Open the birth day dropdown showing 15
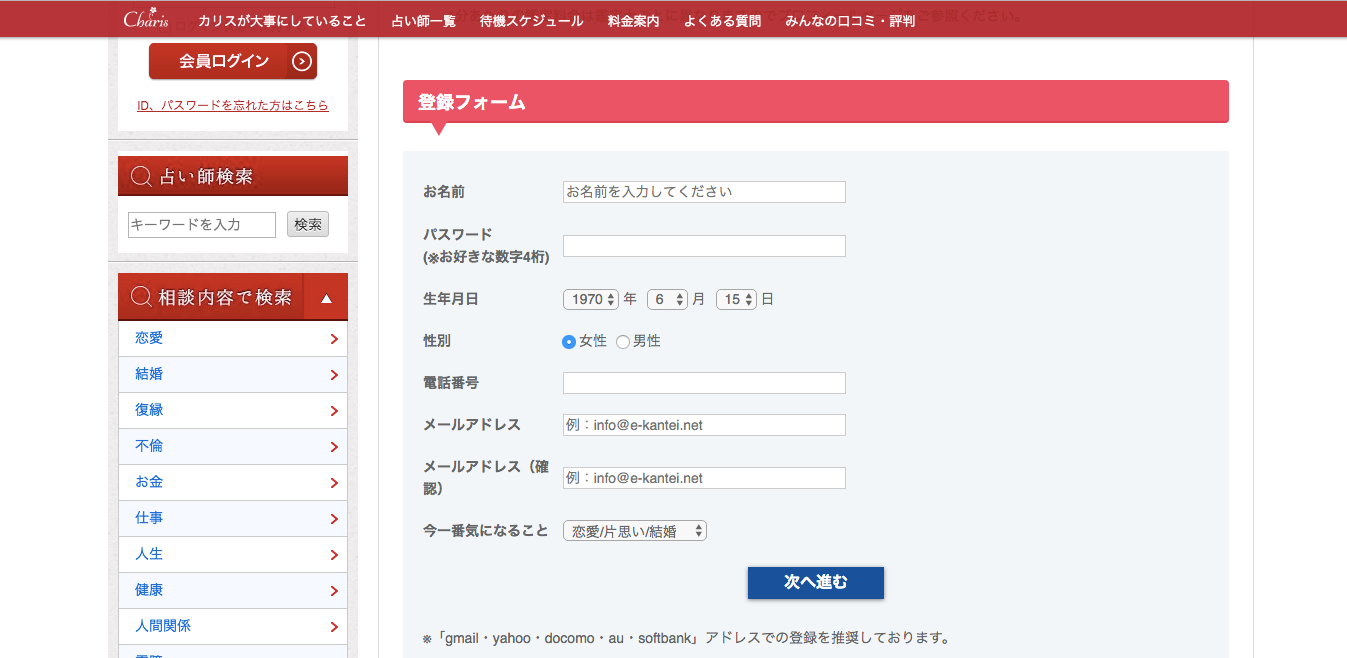This screenshot has width=1347, height=658. (736, 299)
